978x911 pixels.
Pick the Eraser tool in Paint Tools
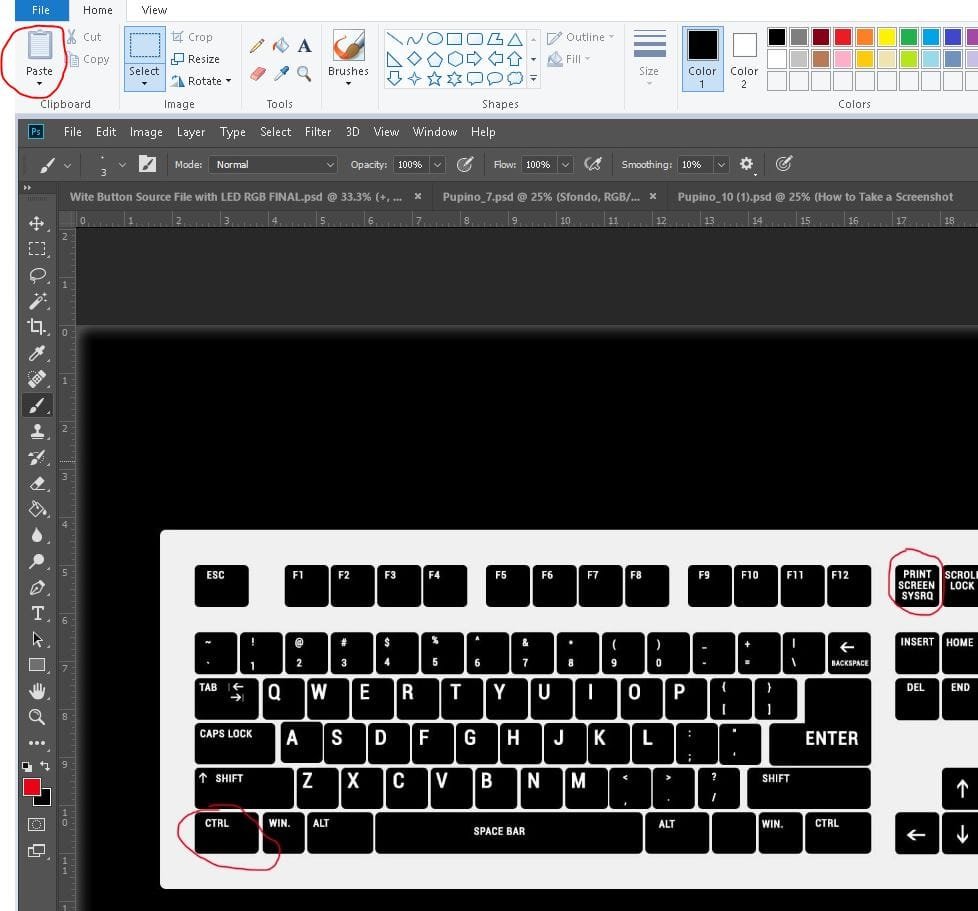[258, 74]
